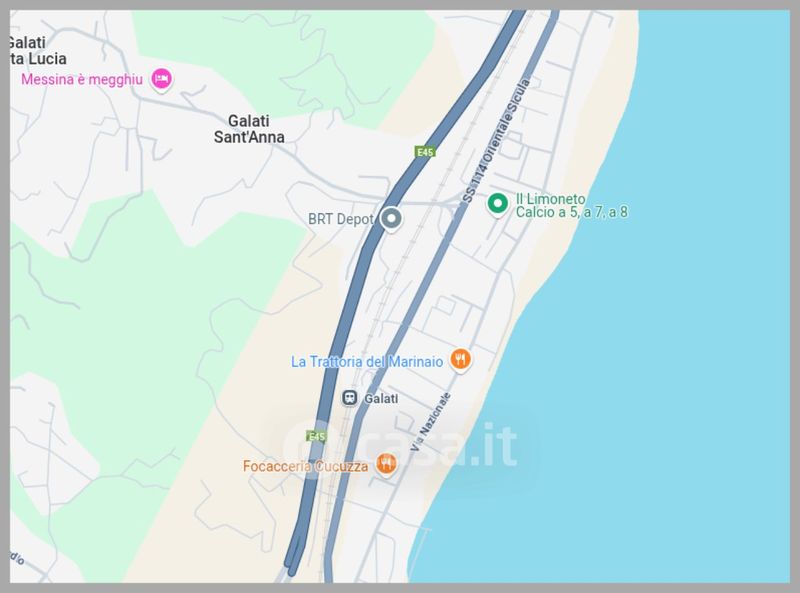Click the pink hotel icon for Messina è megghiu
This screenshot has height=593, width=800.
tap(161, 79)
